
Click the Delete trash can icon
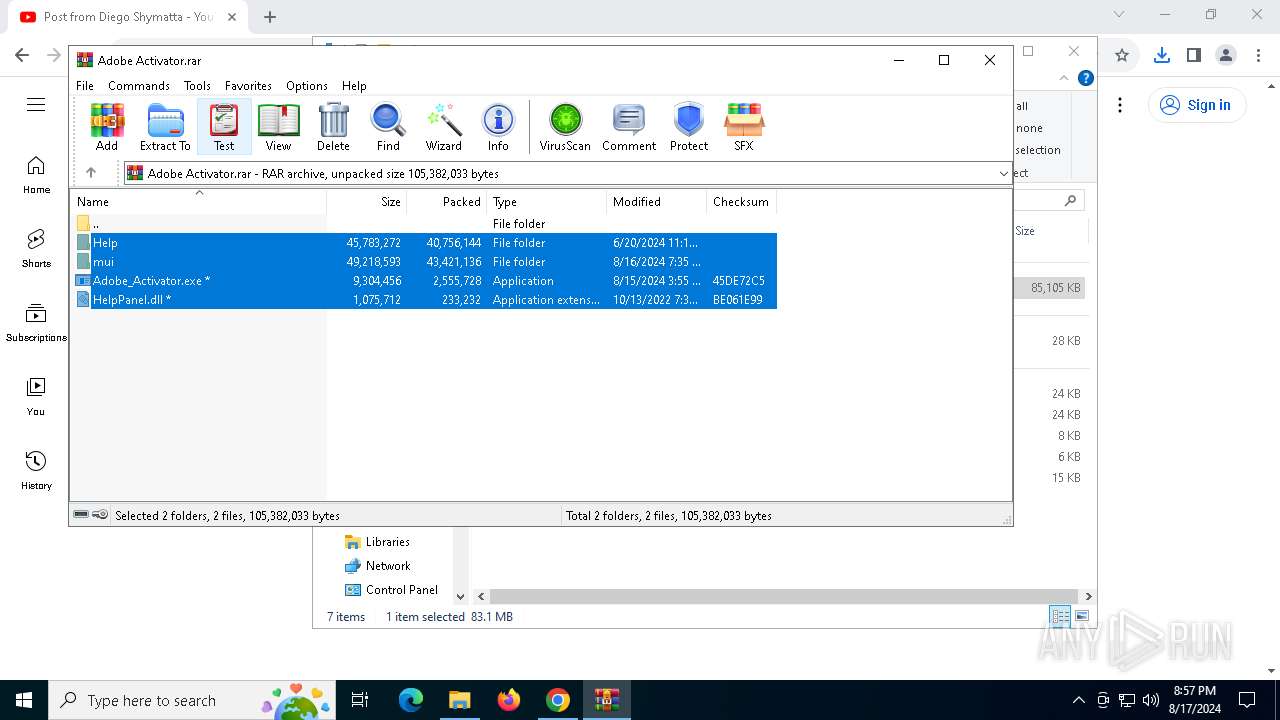coord(333,127)
